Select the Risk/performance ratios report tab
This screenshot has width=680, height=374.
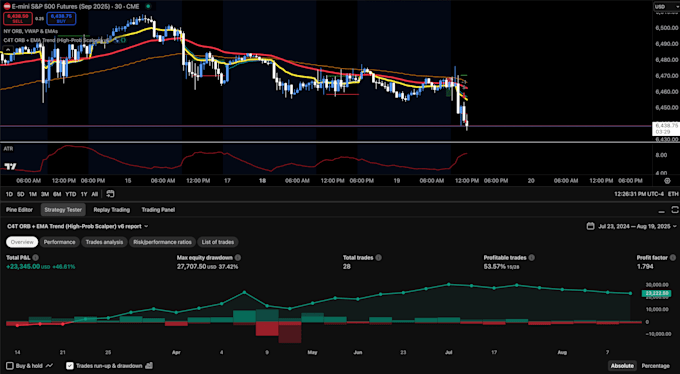(x=162, y=242)
